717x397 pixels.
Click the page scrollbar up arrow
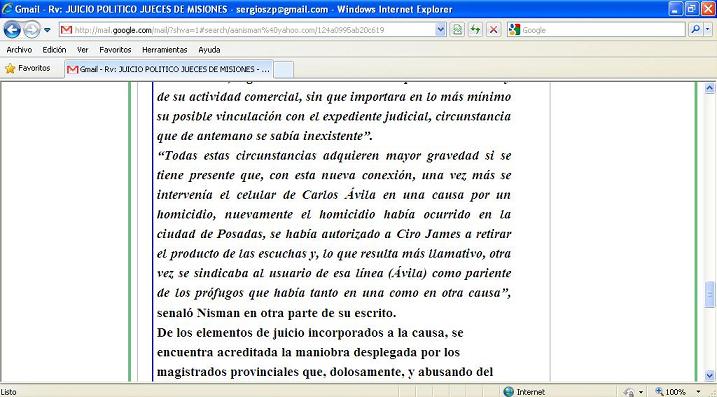(710, 88)
